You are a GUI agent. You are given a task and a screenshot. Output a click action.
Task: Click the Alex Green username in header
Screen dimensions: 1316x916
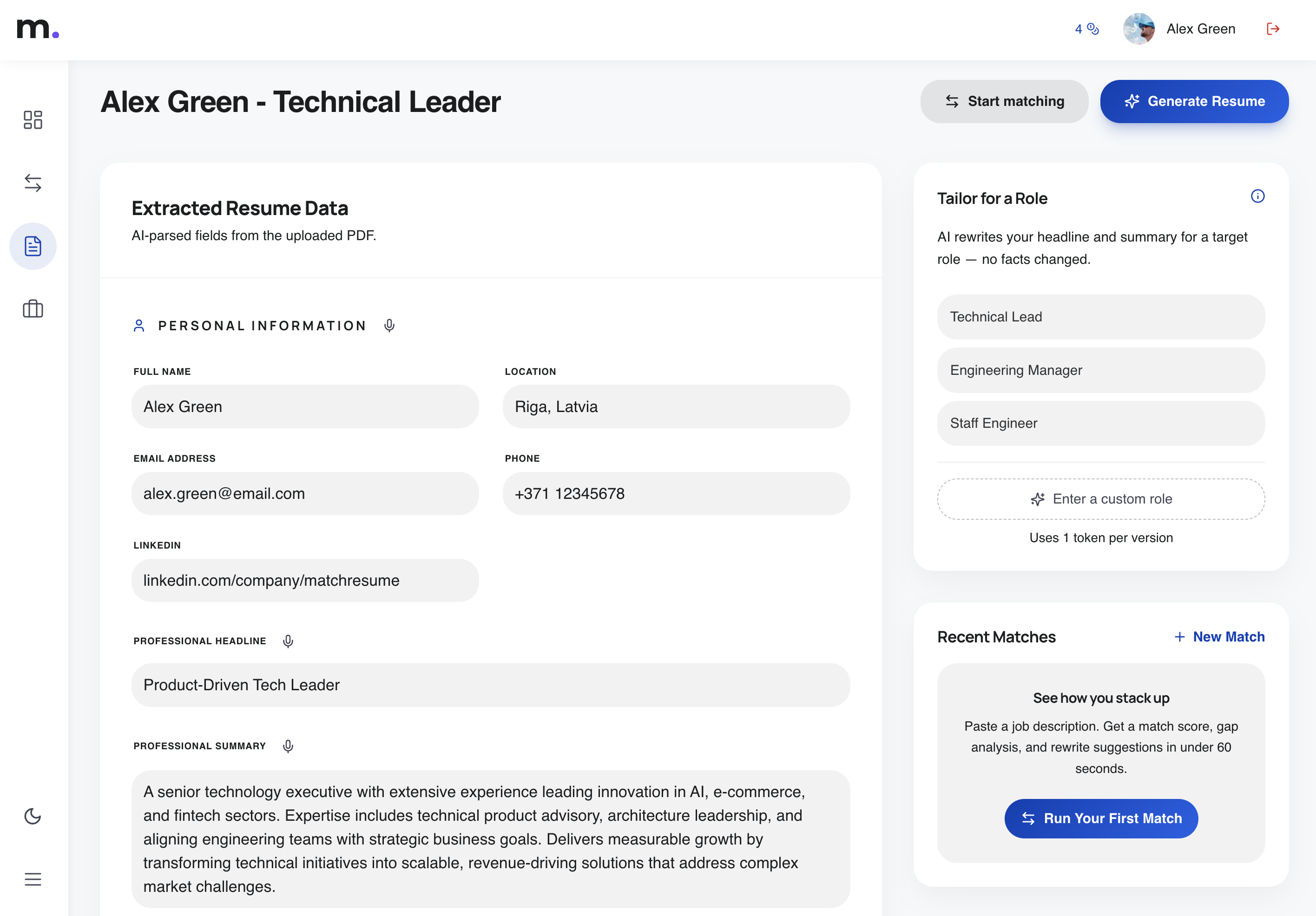point(1201,29)
